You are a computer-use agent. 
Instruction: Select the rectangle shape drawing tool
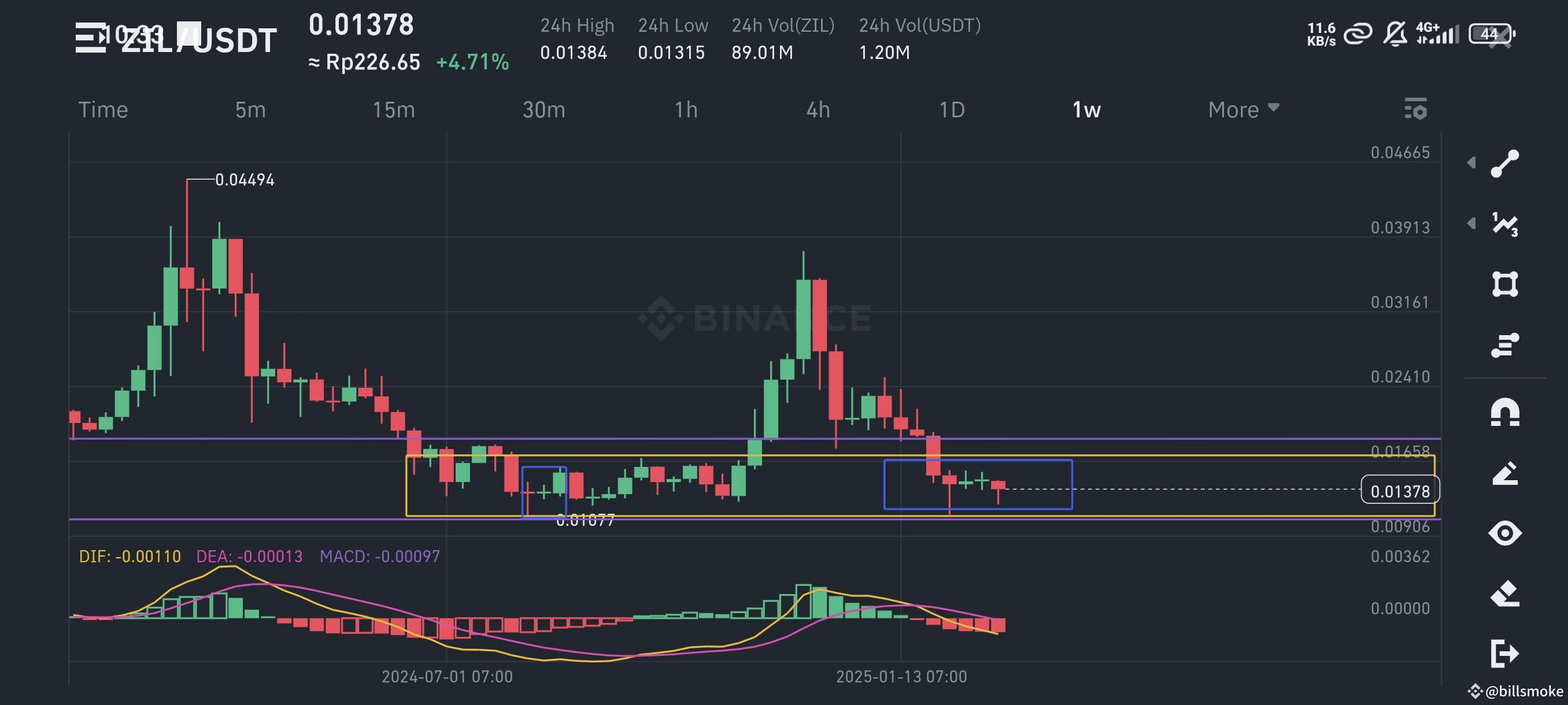[1505, 284]
